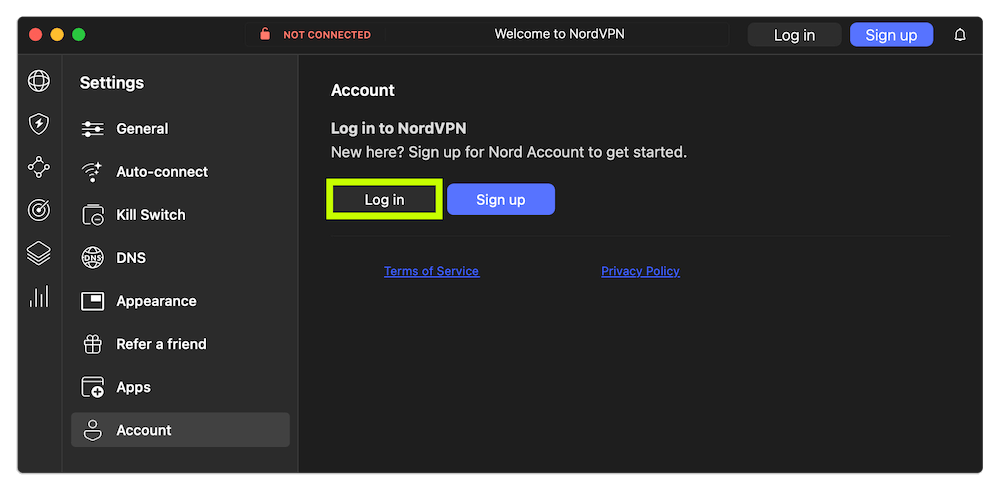Image resolution: width=1000 pixels, height=489 pixels.
Task: Open the Dark Web Monitor target icon
Action: [x=39, y=210]
